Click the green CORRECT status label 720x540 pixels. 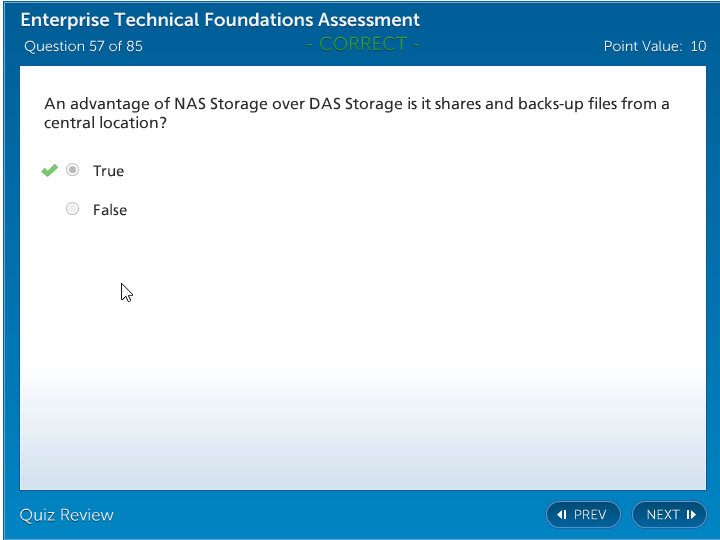[363, 43]
